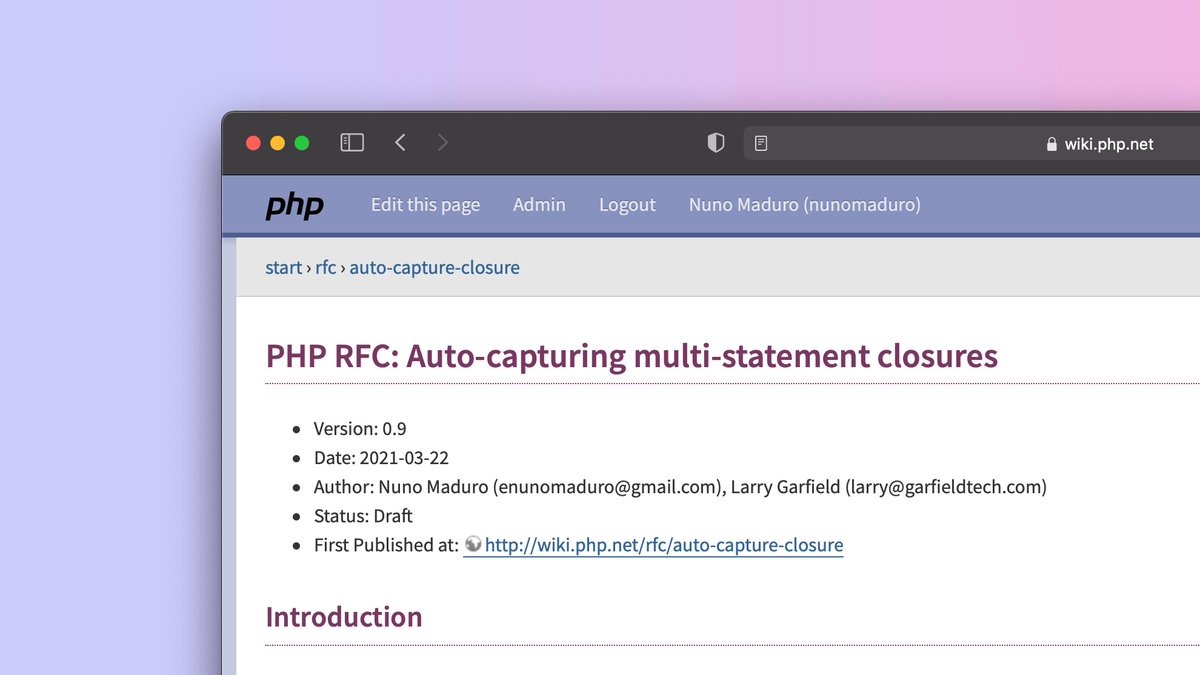
Task: Click the php logo
Action: (295, 206)
